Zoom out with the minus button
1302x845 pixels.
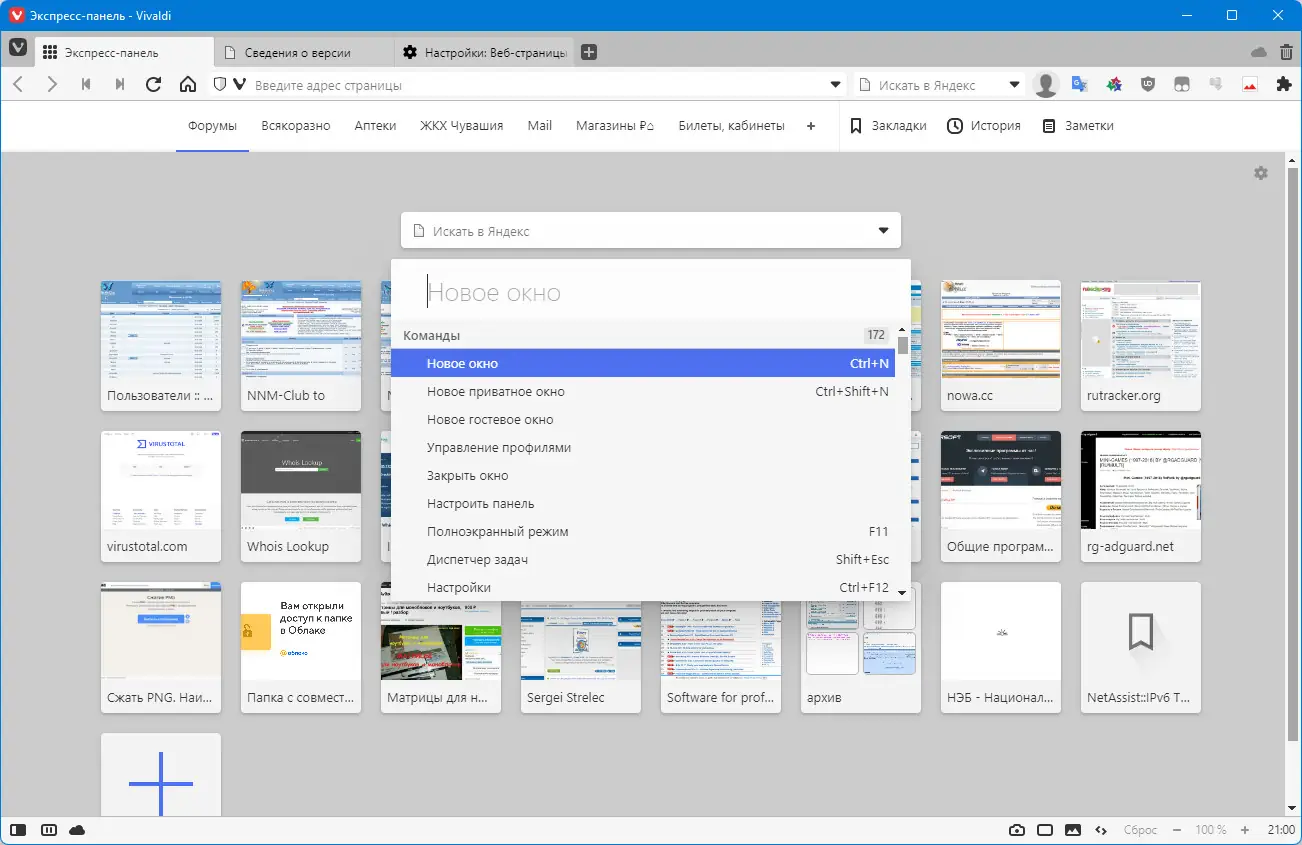(x=1176, y=830)
